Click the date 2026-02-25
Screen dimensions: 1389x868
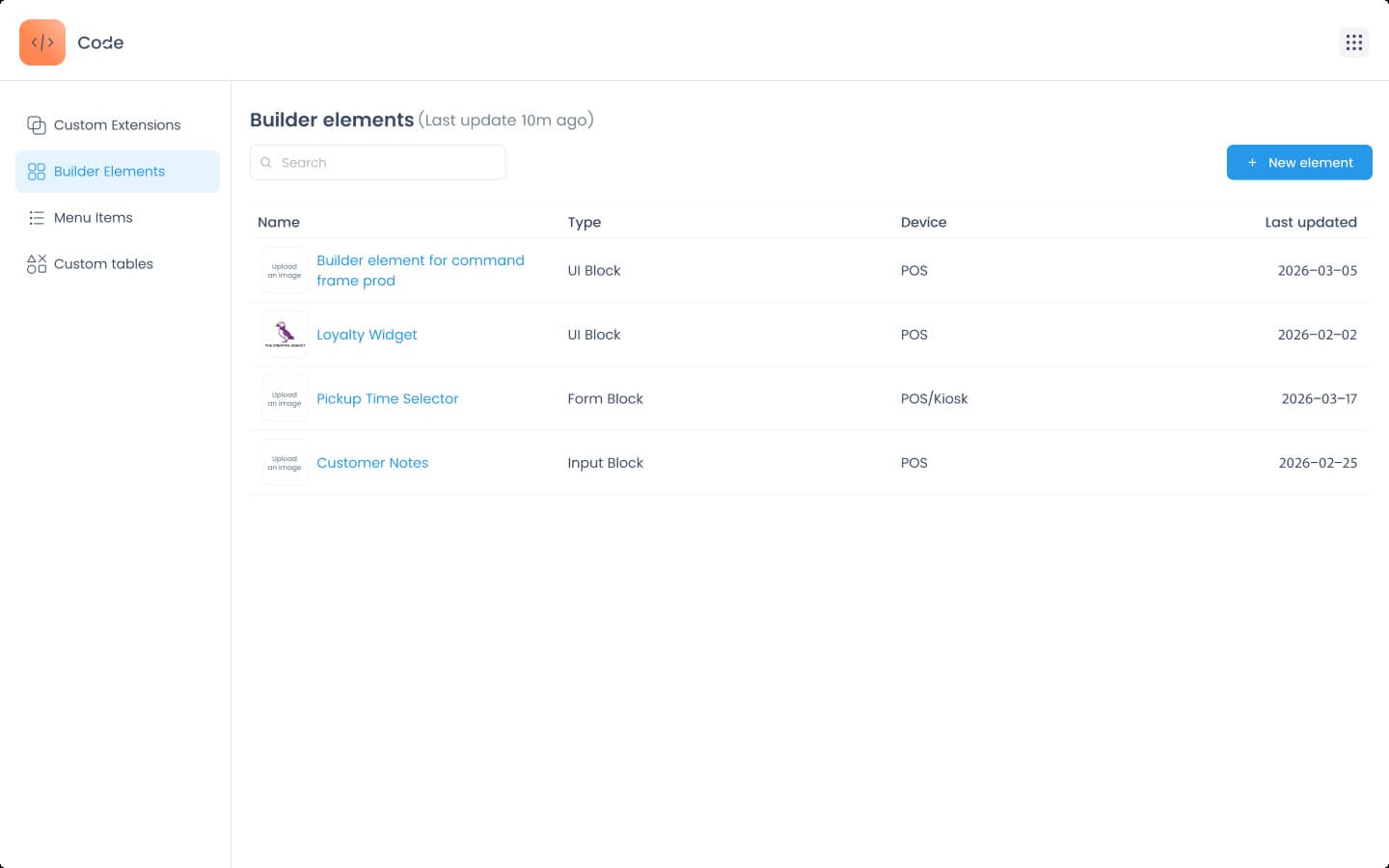[1318, 463]
